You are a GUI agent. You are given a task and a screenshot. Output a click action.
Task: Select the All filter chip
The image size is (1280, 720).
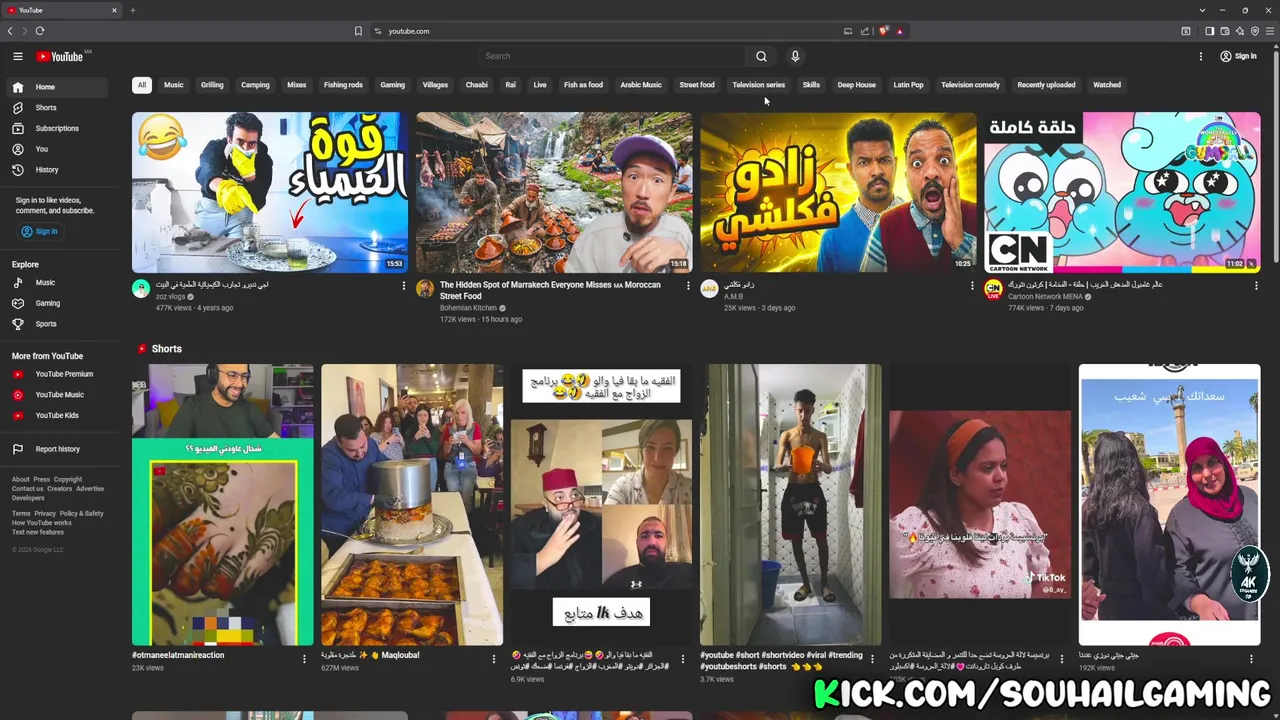(141, 85)
